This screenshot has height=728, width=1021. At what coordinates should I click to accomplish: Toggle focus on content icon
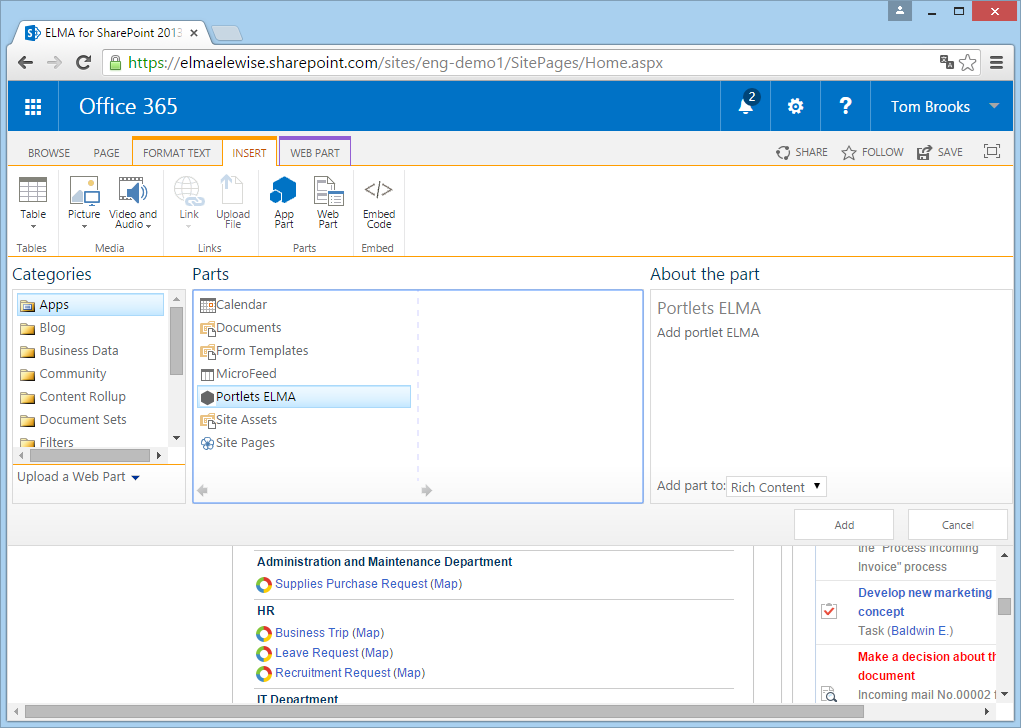(x=992, y=151)
